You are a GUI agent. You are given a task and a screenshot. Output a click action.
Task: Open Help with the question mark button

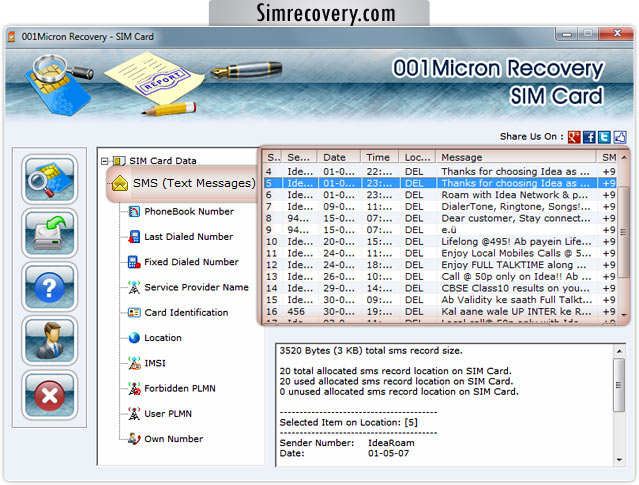pos(50,287)
